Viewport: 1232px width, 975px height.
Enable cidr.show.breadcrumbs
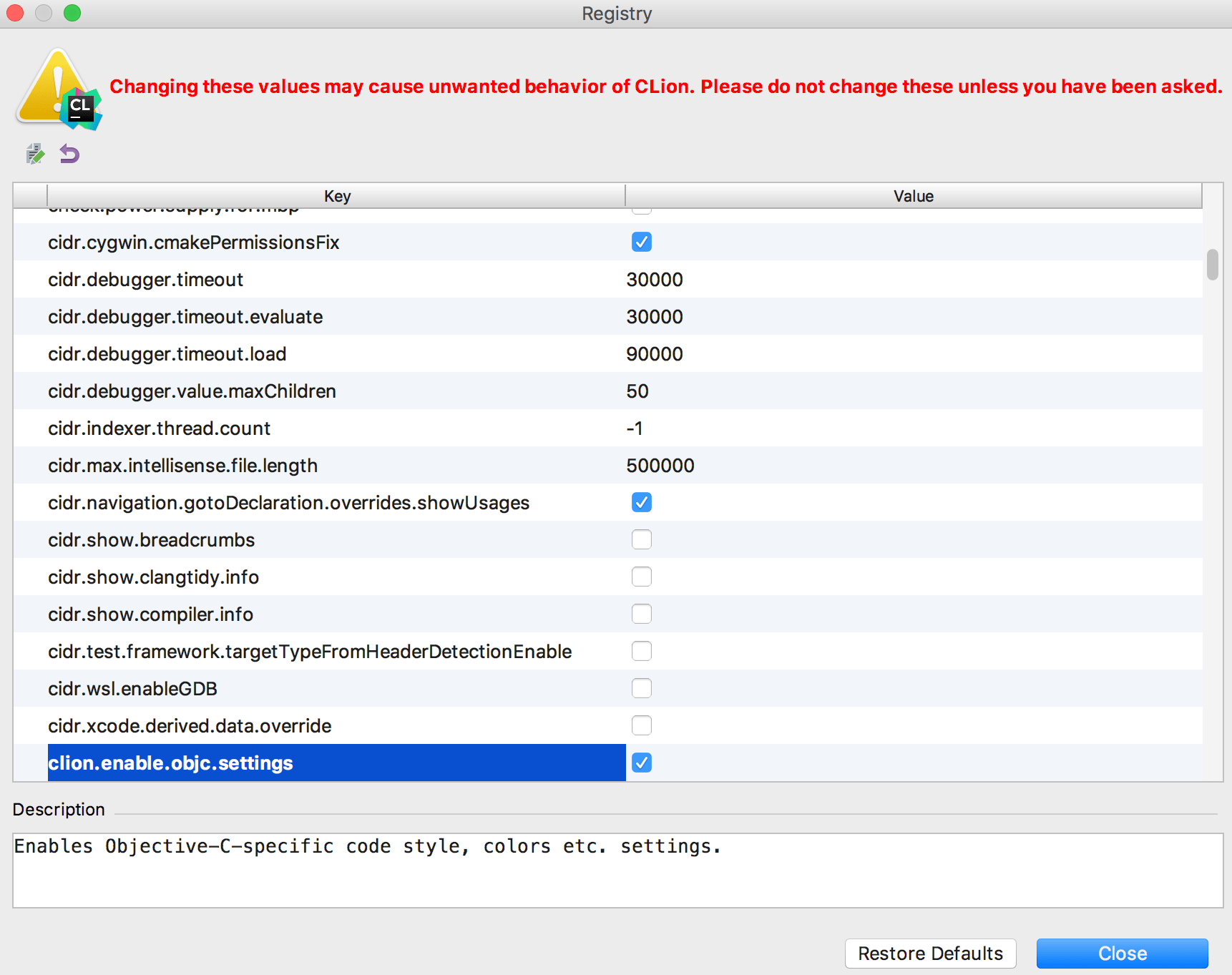coord(642,539)
